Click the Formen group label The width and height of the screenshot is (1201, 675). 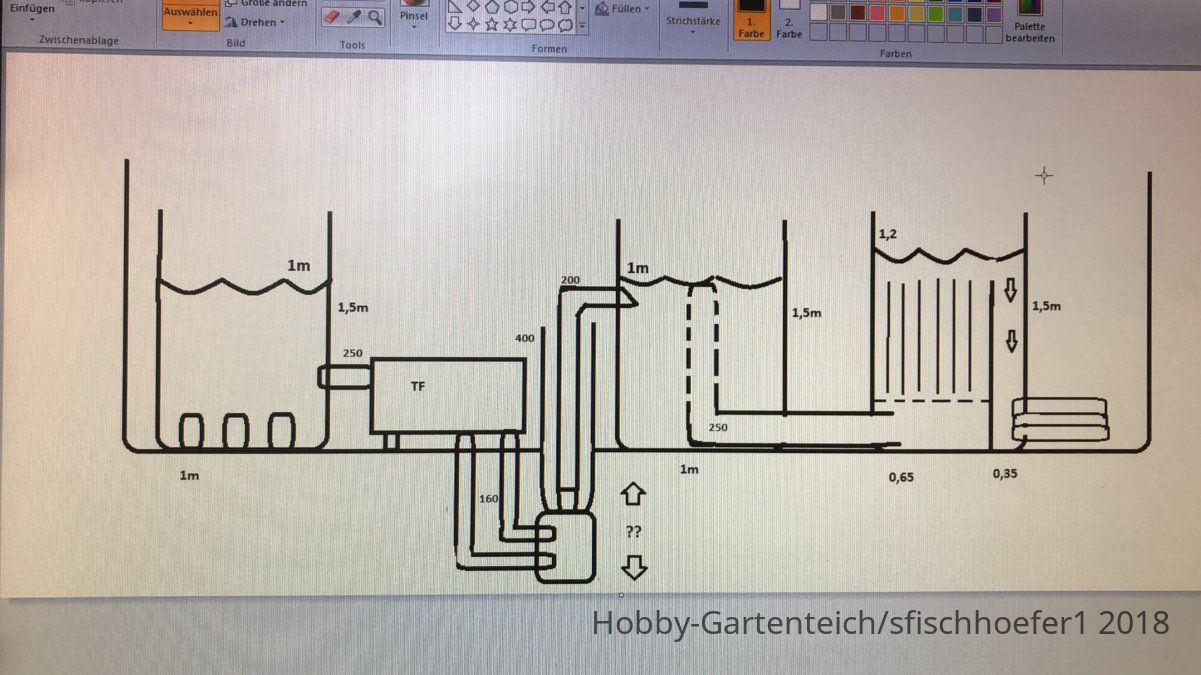point(549,49)
